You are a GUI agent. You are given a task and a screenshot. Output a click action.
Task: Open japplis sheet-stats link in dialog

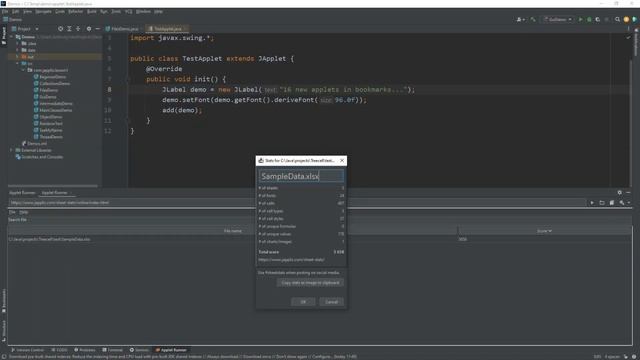click(291, 260)
